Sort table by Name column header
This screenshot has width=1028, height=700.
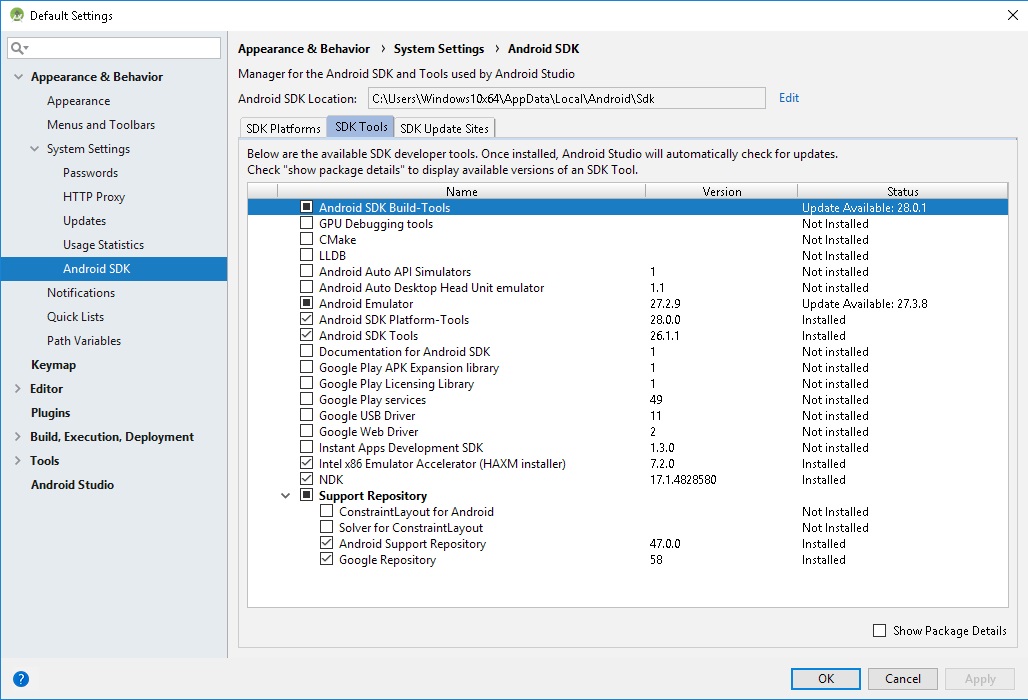click(x=462, y=191)
